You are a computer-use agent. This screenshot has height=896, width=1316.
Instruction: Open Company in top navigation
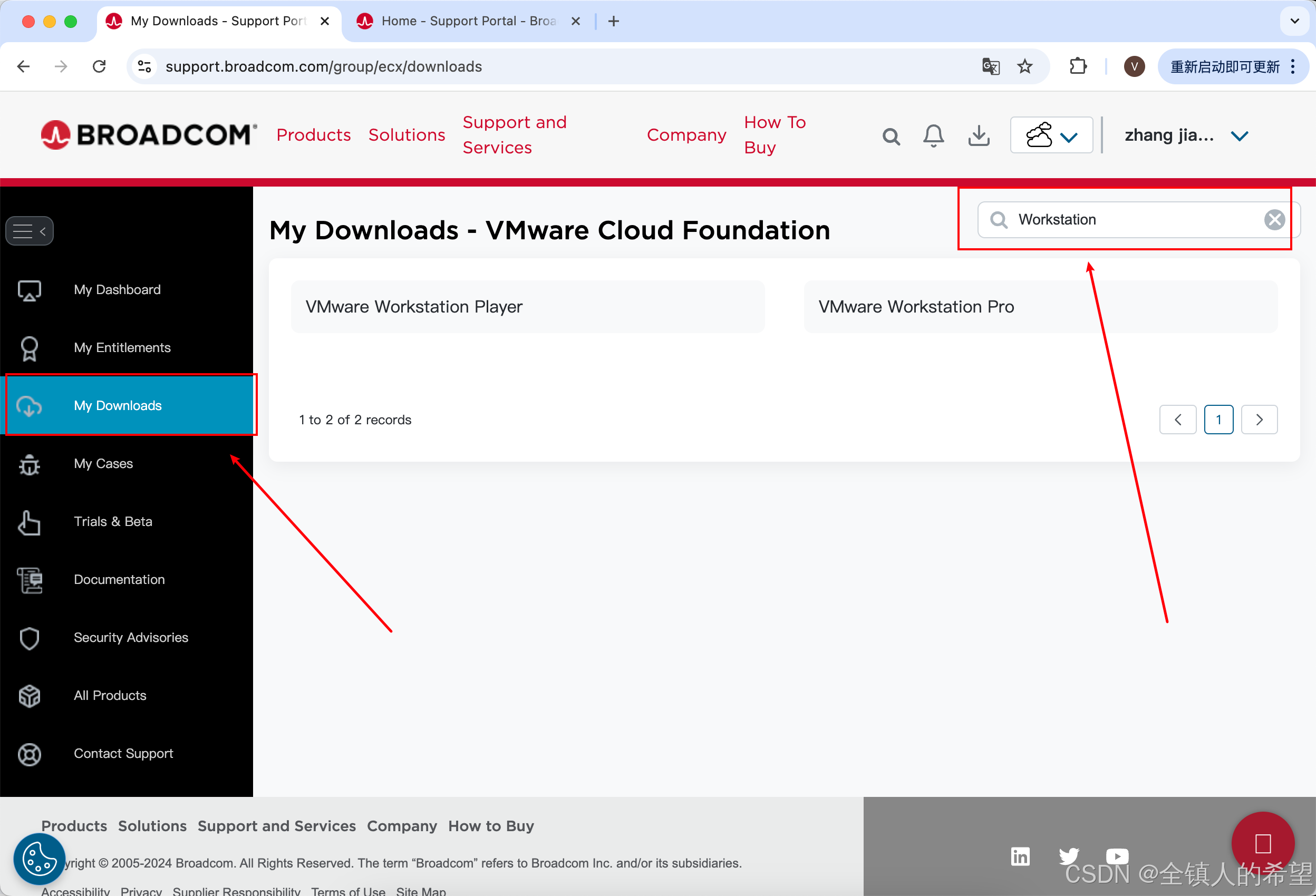coord(687,135)
